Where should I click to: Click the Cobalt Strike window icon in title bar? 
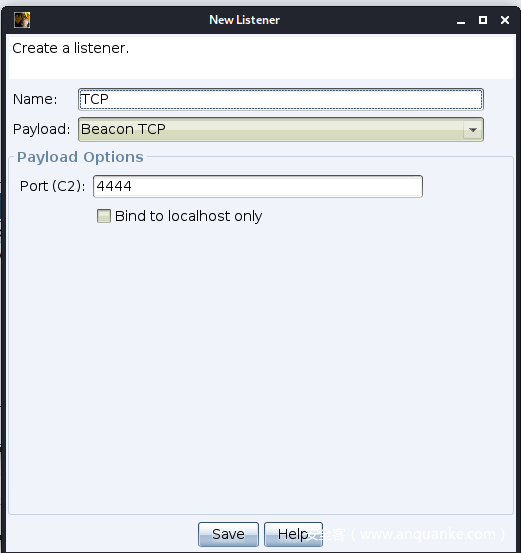click(x=22, y=20)
